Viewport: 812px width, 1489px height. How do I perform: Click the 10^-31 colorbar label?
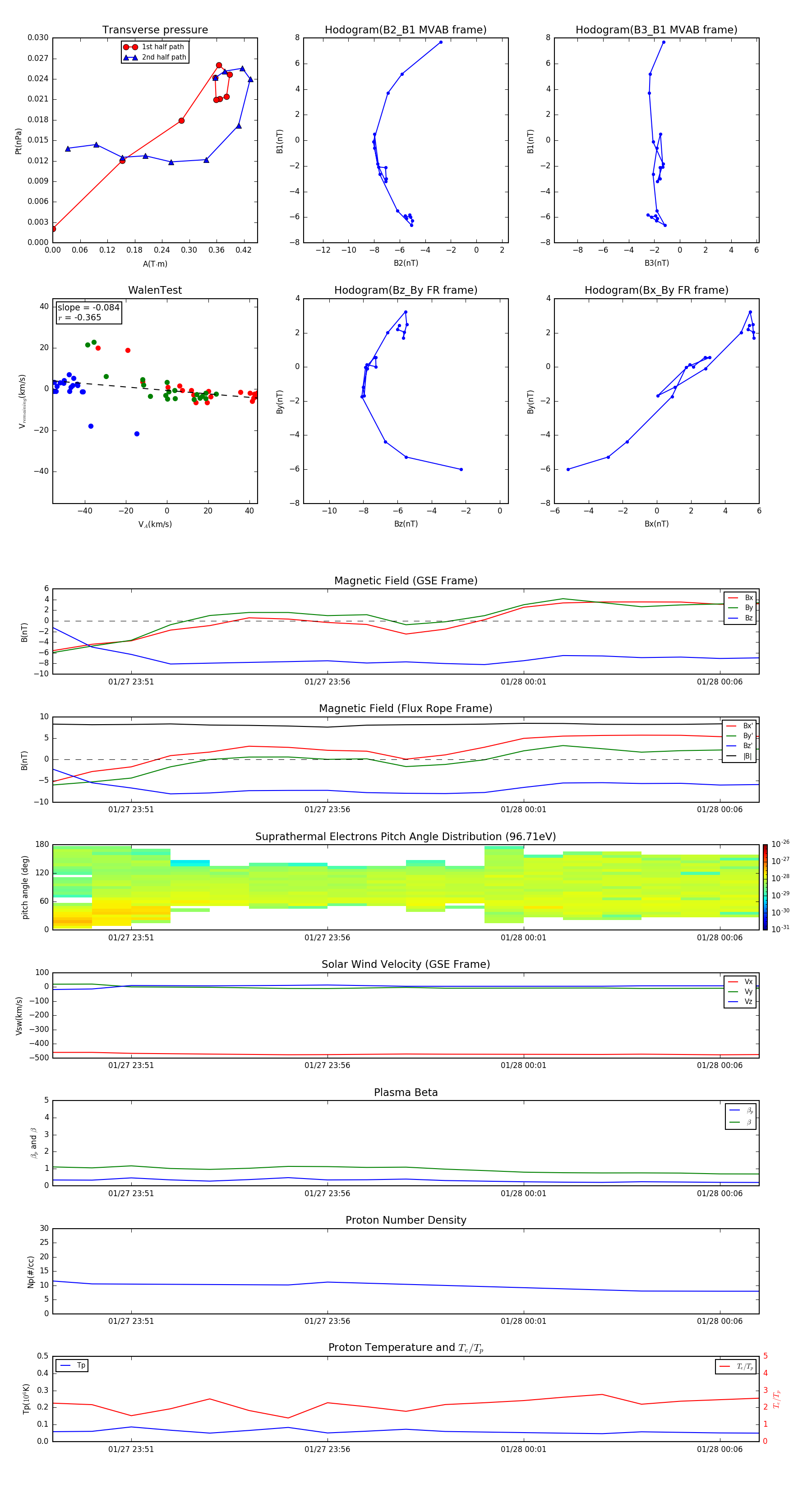(x=781, y=929)
